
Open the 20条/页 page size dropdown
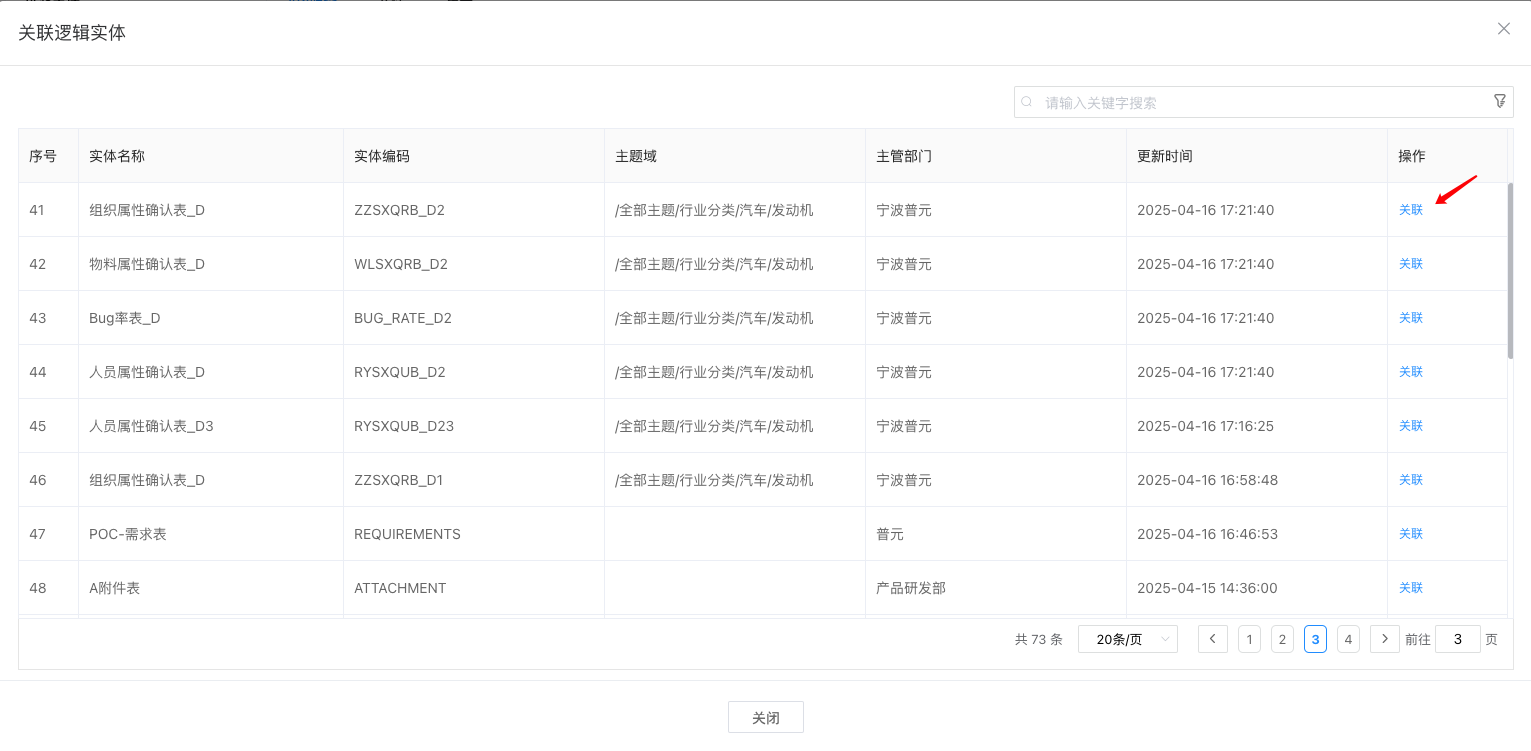coord(1127,639)
